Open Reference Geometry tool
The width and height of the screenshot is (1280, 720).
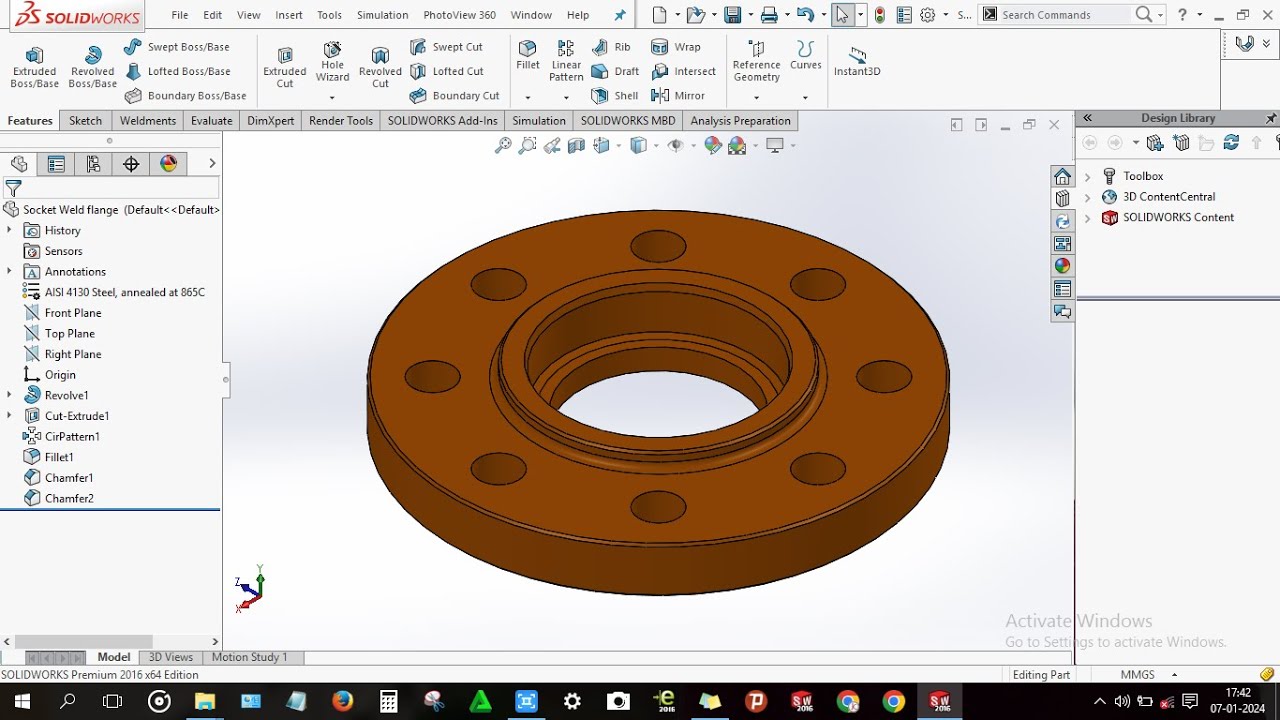pos(756,62)
